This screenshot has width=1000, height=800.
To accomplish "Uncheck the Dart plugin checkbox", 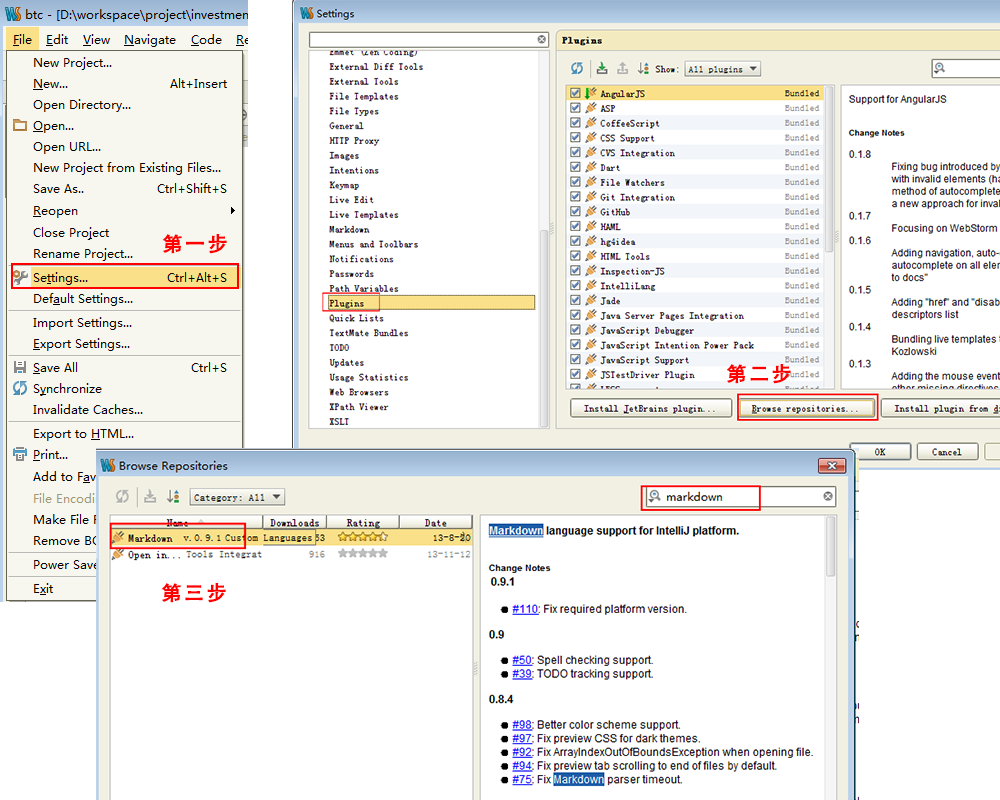I will (x=575, y=167).
